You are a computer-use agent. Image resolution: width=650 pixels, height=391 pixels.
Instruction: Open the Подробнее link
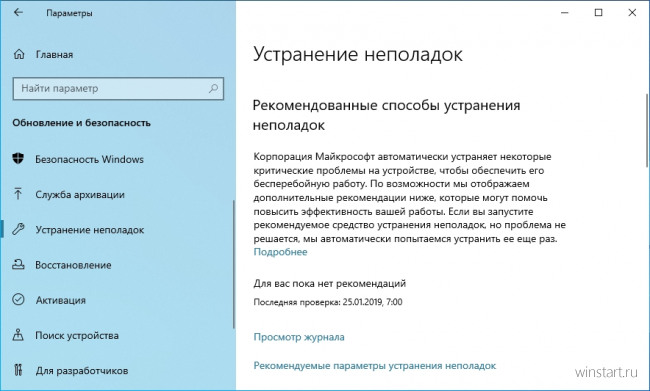click(x=280, y=252)
